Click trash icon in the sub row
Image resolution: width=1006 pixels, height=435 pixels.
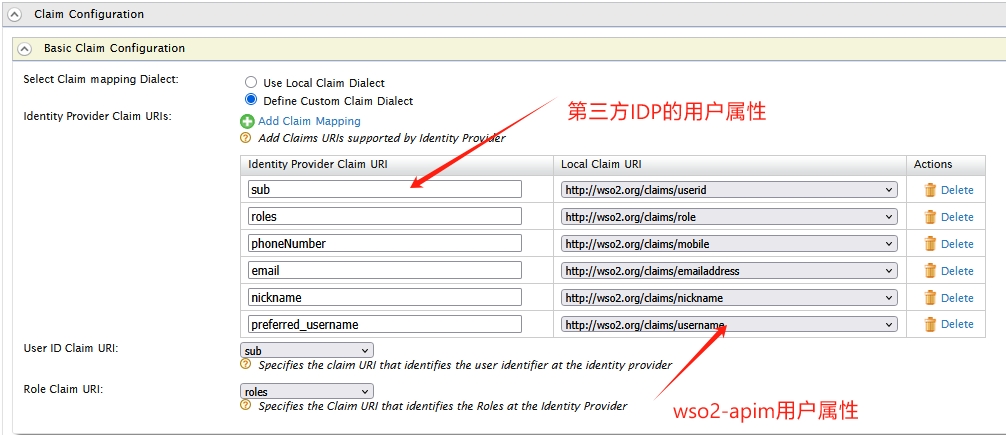coord(930,190)
